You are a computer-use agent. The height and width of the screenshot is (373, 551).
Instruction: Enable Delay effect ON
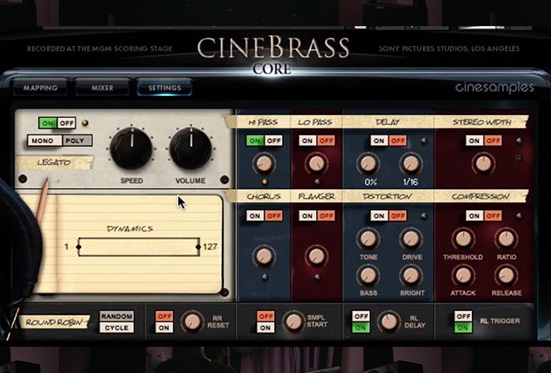(x=379, y=141)
